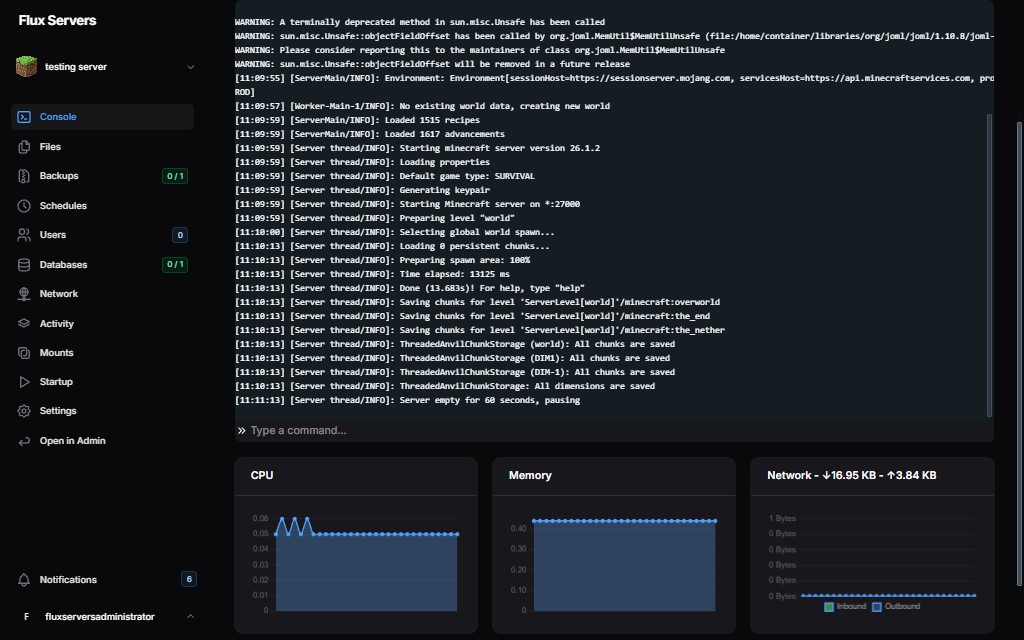Viewport: 1024px width, 640px height.
Task: Navigate to Schedules
Action: tap(103, 206)
